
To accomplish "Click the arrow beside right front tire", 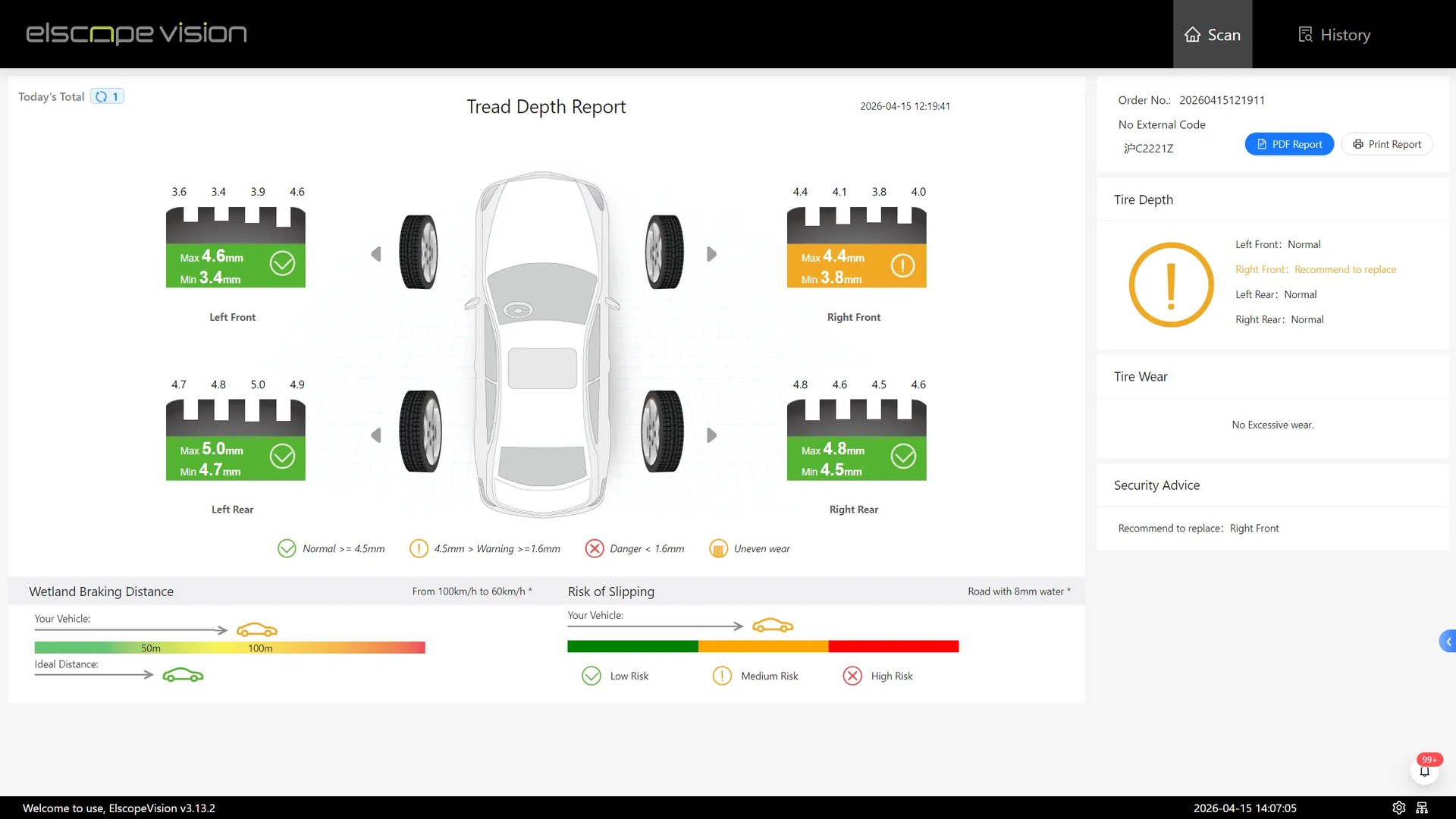I will 711,254.
